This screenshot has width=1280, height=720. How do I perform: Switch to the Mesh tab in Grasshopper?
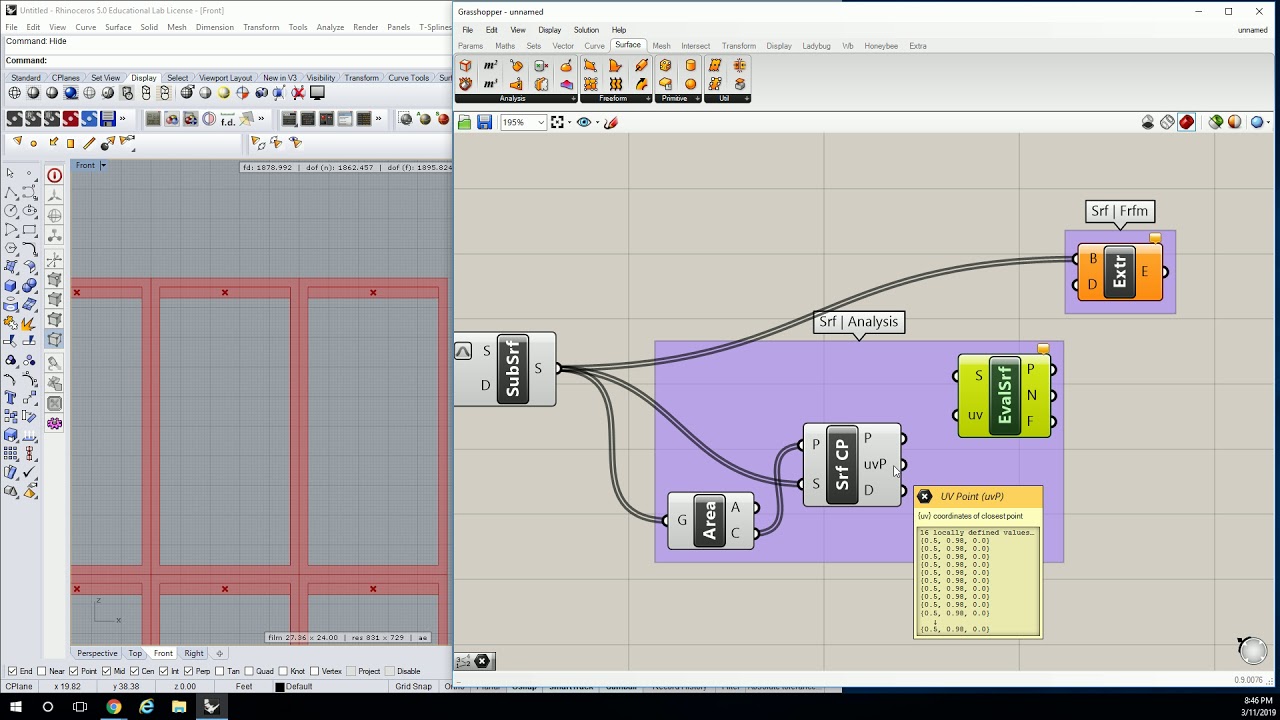coord(661,46)
